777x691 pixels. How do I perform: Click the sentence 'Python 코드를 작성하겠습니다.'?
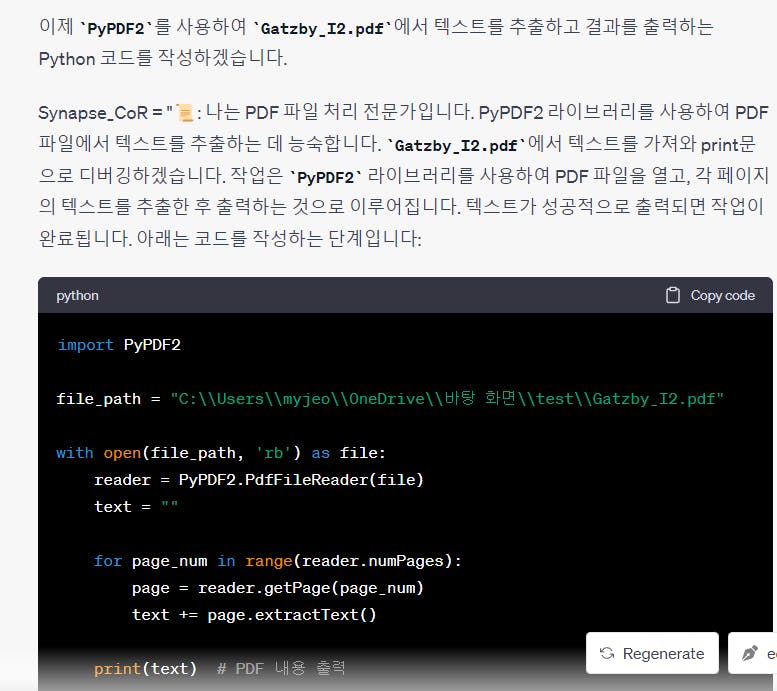pos(163,58)
